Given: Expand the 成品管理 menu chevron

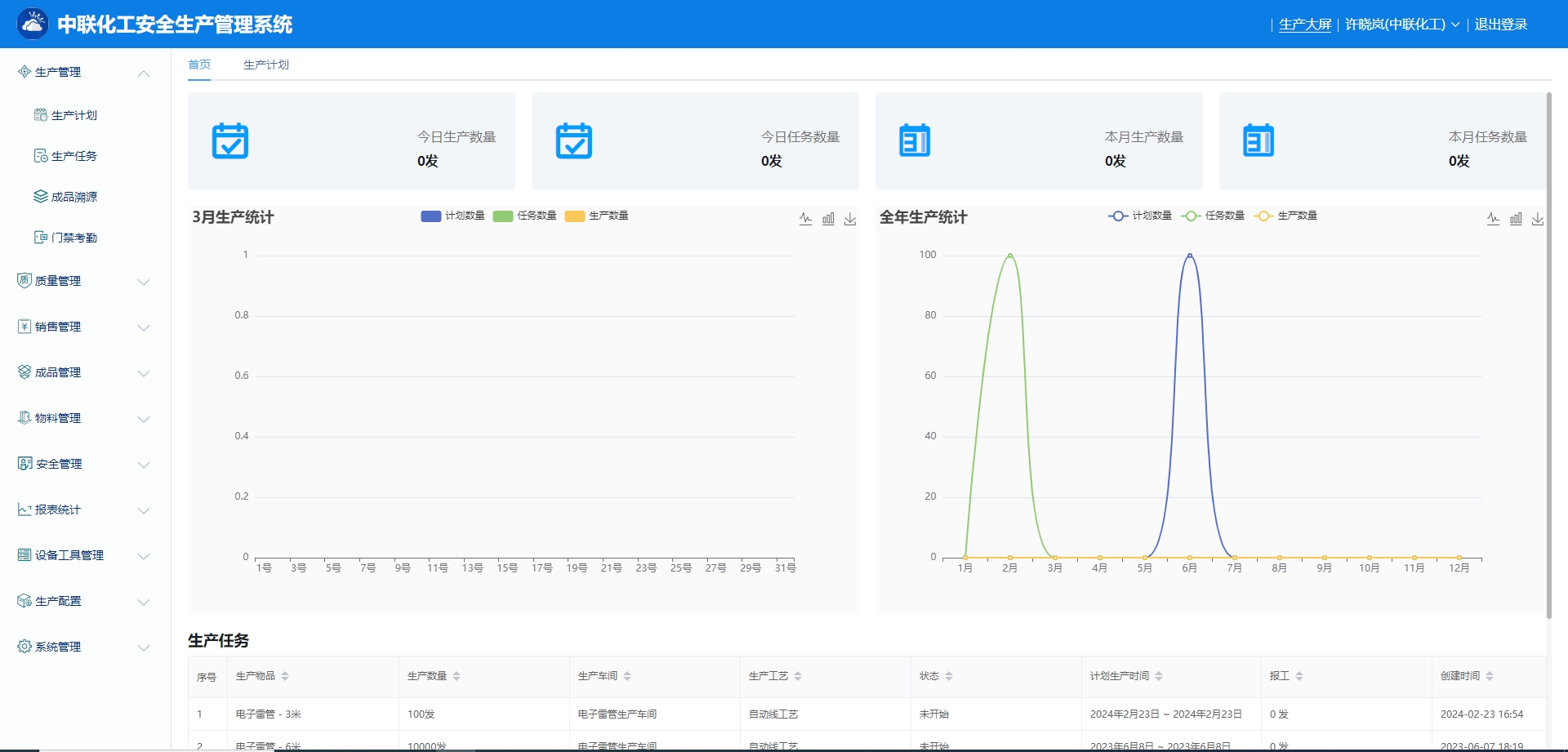Looking at the screenshot, I should [x=144, y=374].
